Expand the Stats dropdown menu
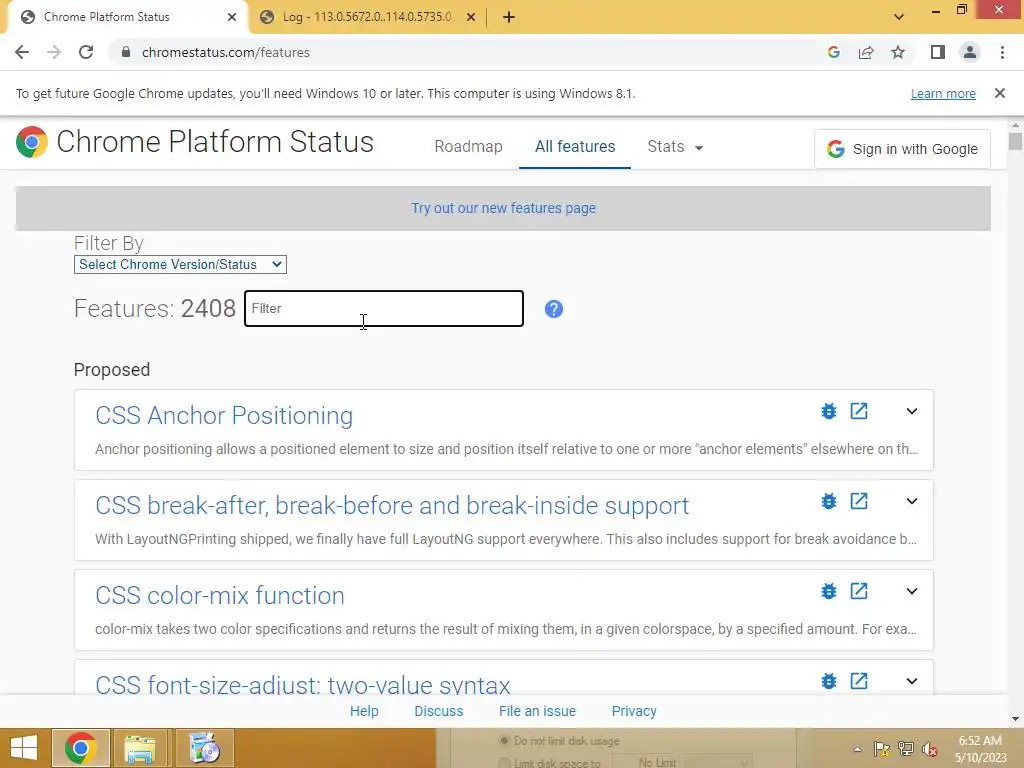The height and width of the screenshot is (768, 1024). (675, 146)
